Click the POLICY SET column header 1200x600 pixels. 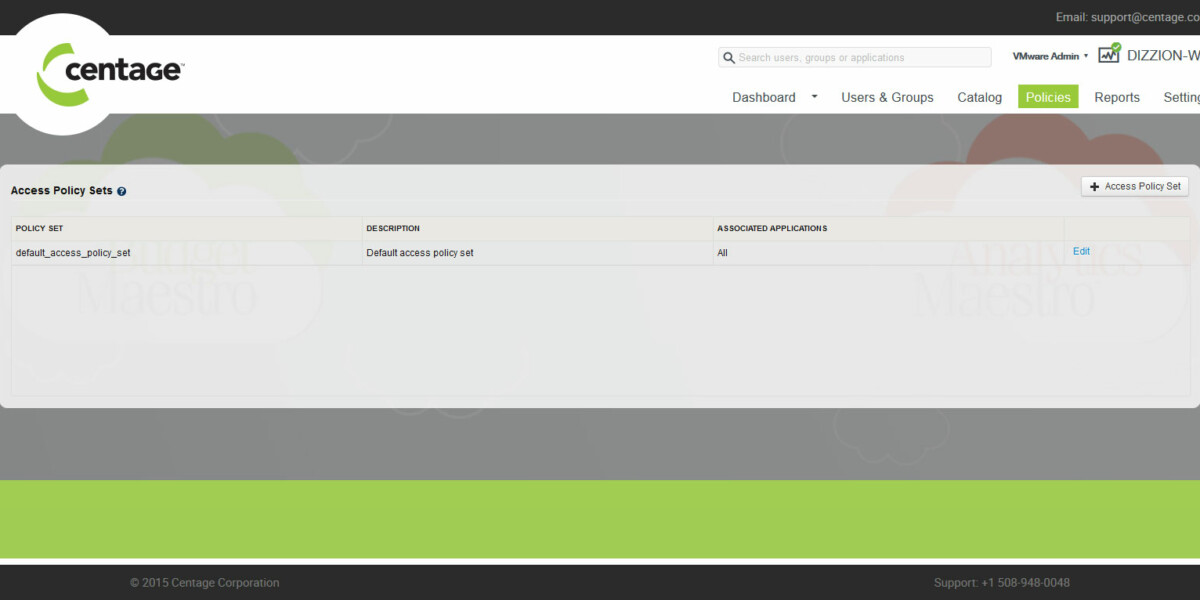coord(40,229)
